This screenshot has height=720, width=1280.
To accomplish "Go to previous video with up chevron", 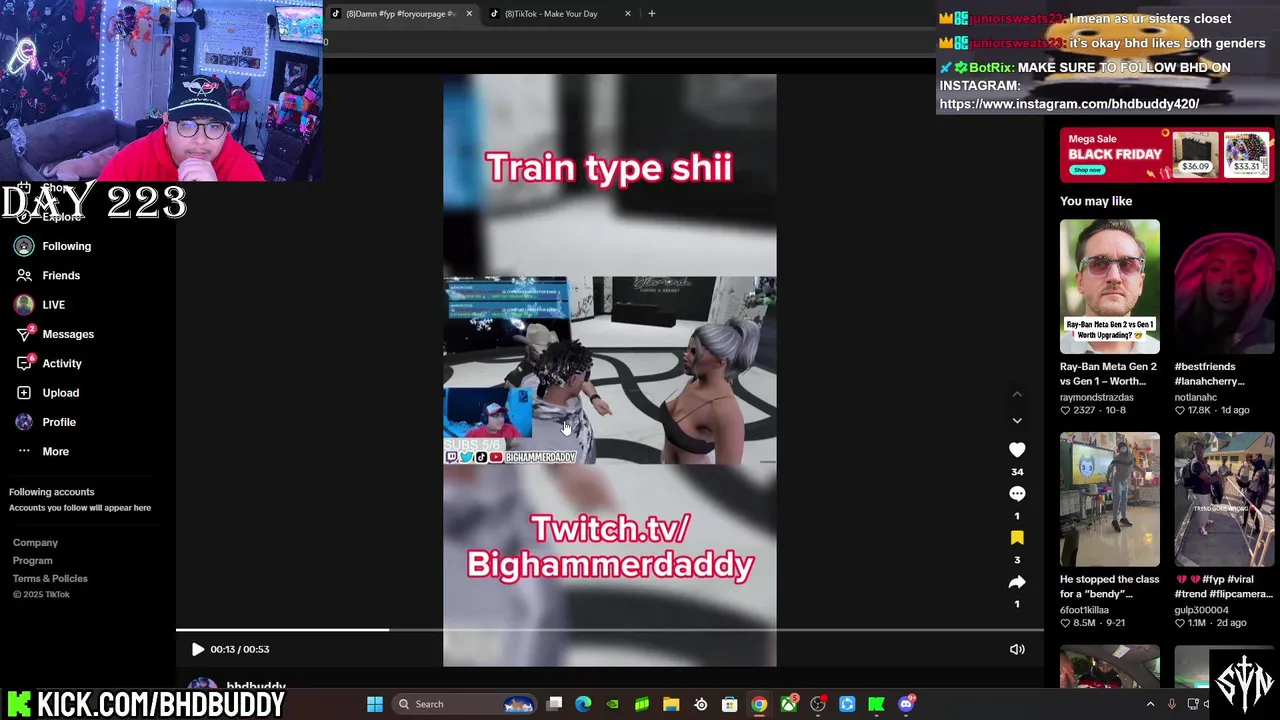I will (x=1017, y=395).
